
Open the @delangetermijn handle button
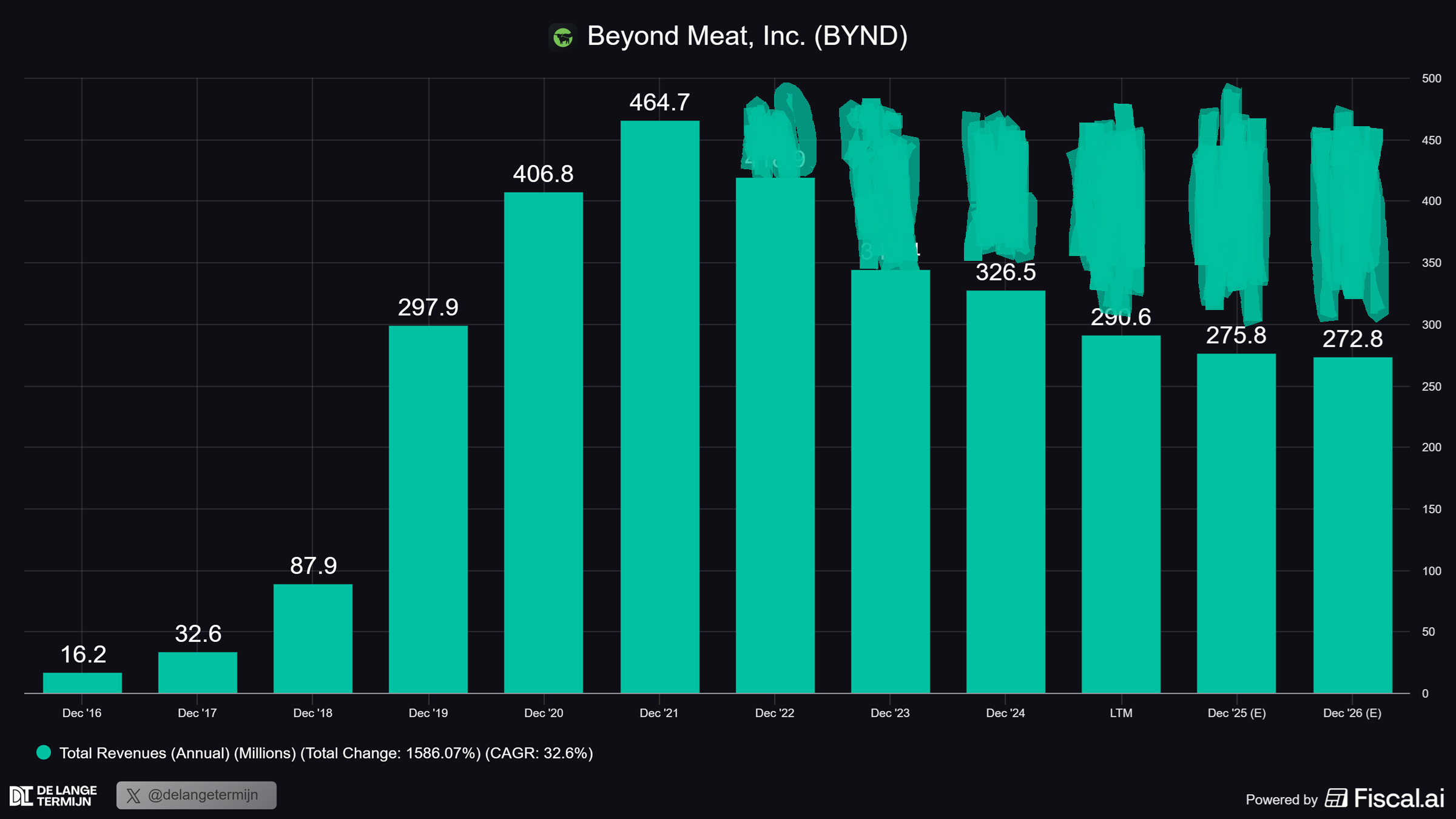tap(197, 795)
